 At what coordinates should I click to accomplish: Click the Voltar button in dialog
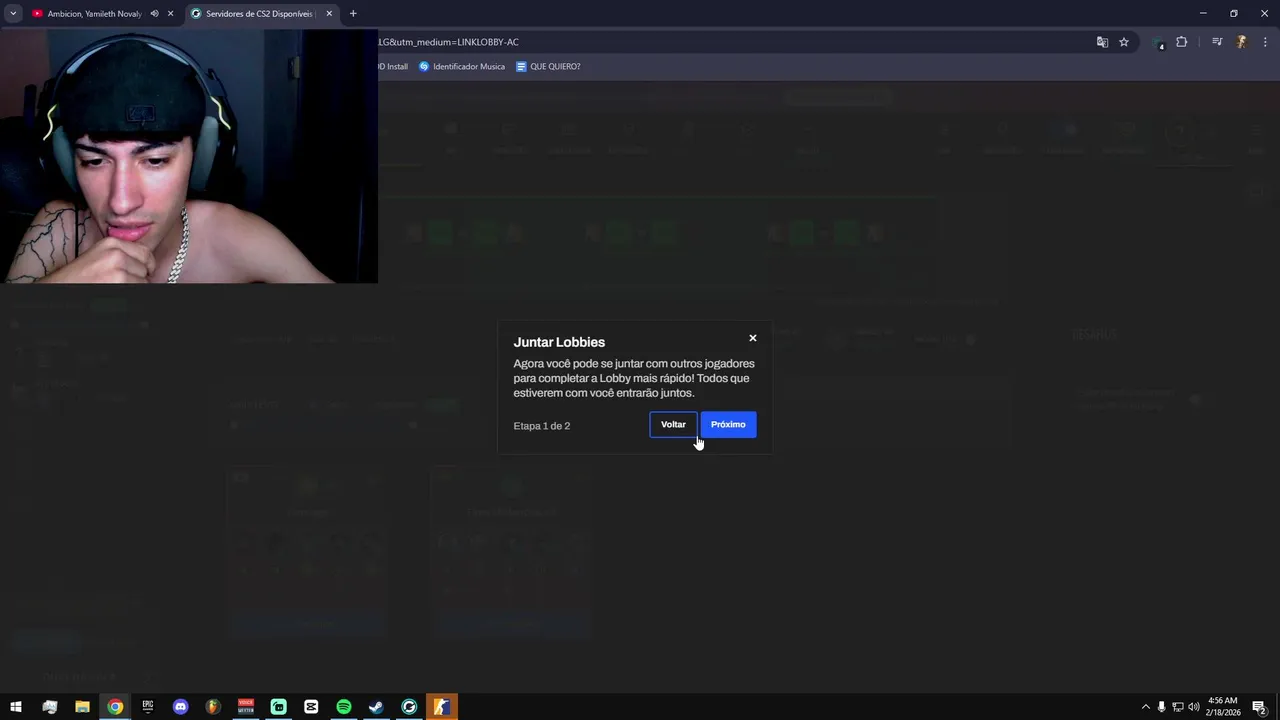coord(673,424)
